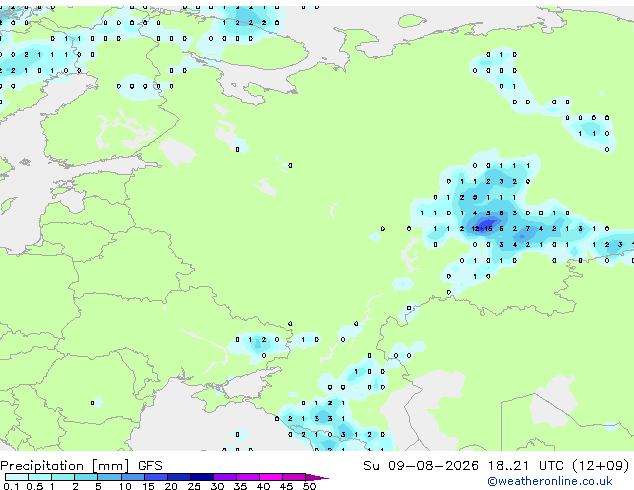Viewport: 634px width, 490px height.
Task: Click the '0.1' legend scale label
Action: click(11, 486)
